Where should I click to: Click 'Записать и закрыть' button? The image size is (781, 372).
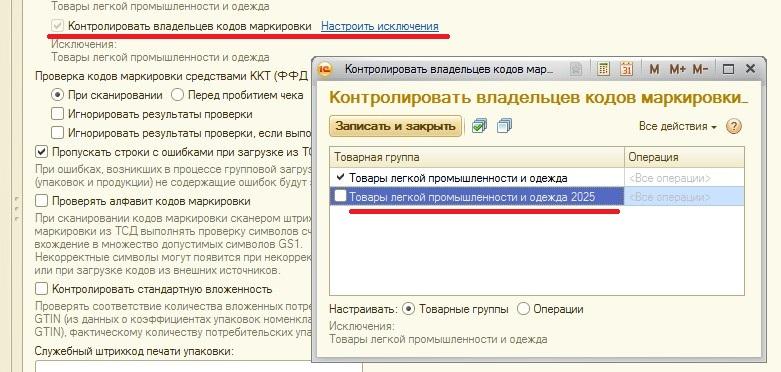395,126
